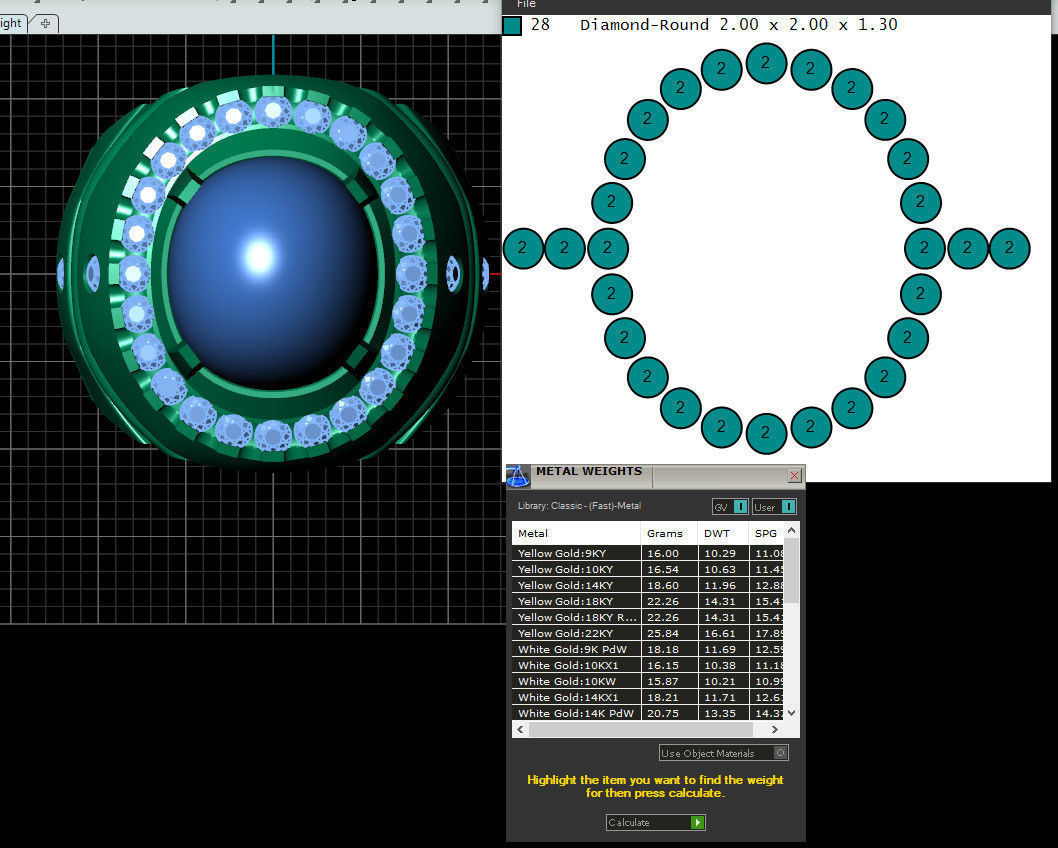
Task: Click the 18.18 grams value
Action: pyautogui.click(x=663, y=650)
